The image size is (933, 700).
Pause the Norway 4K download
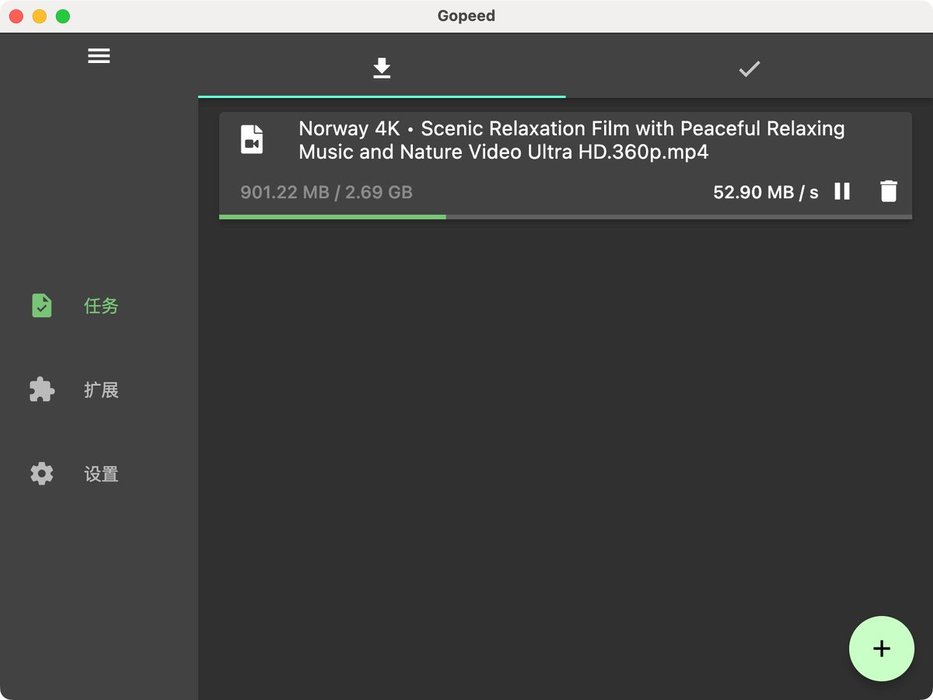[x=842, y=191]
